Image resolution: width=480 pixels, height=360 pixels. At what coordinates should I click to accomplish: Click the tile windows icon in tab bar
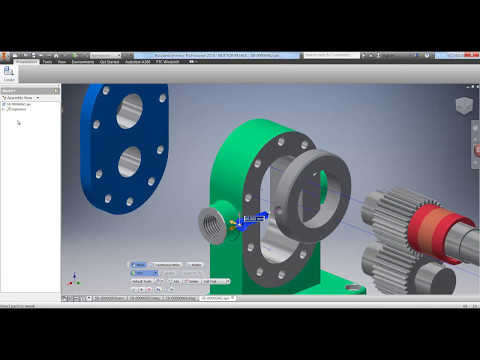(70, 298)
